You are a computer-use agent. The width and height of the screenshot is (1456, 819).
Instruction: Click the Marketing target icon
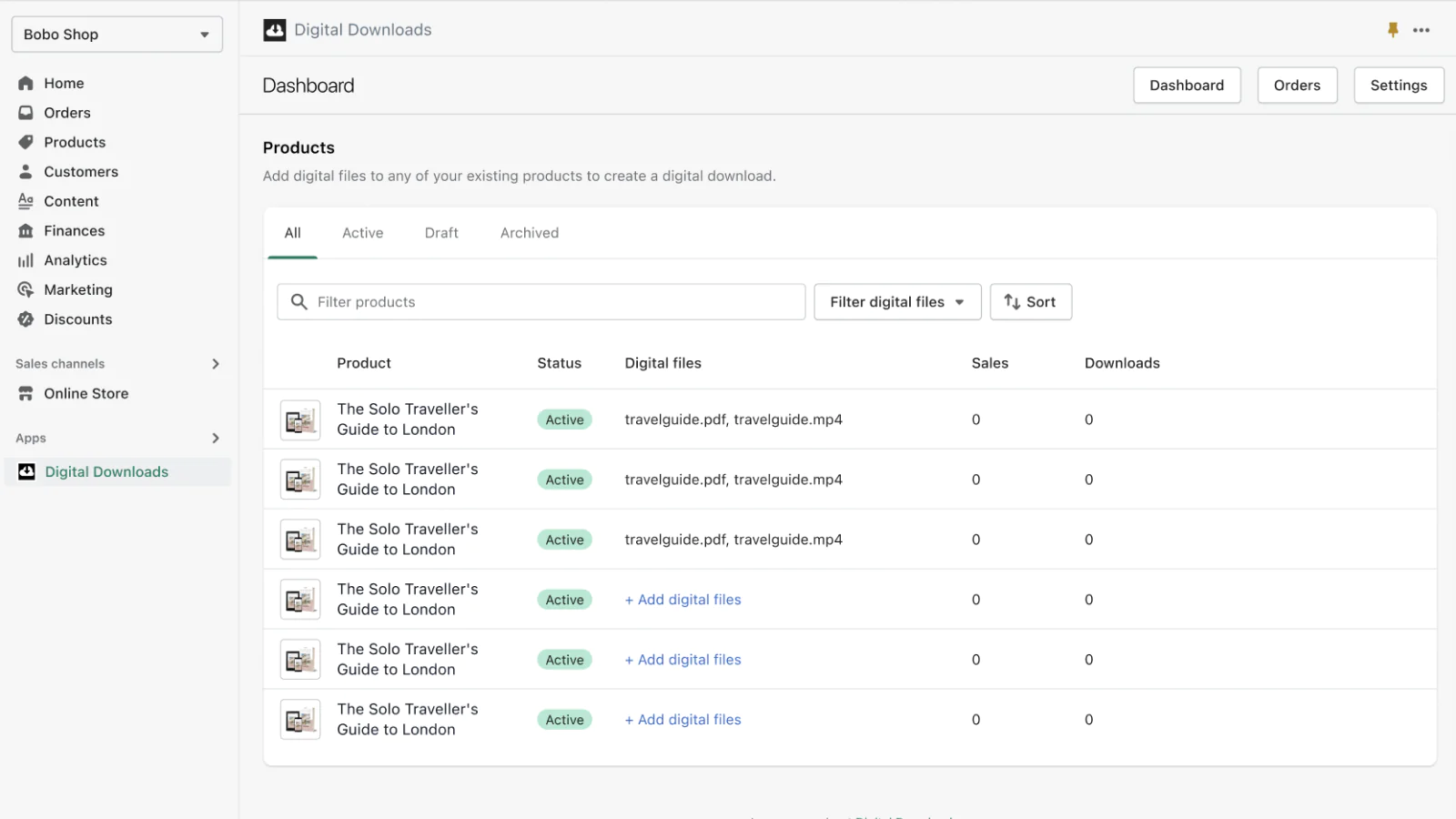[25, 290]
